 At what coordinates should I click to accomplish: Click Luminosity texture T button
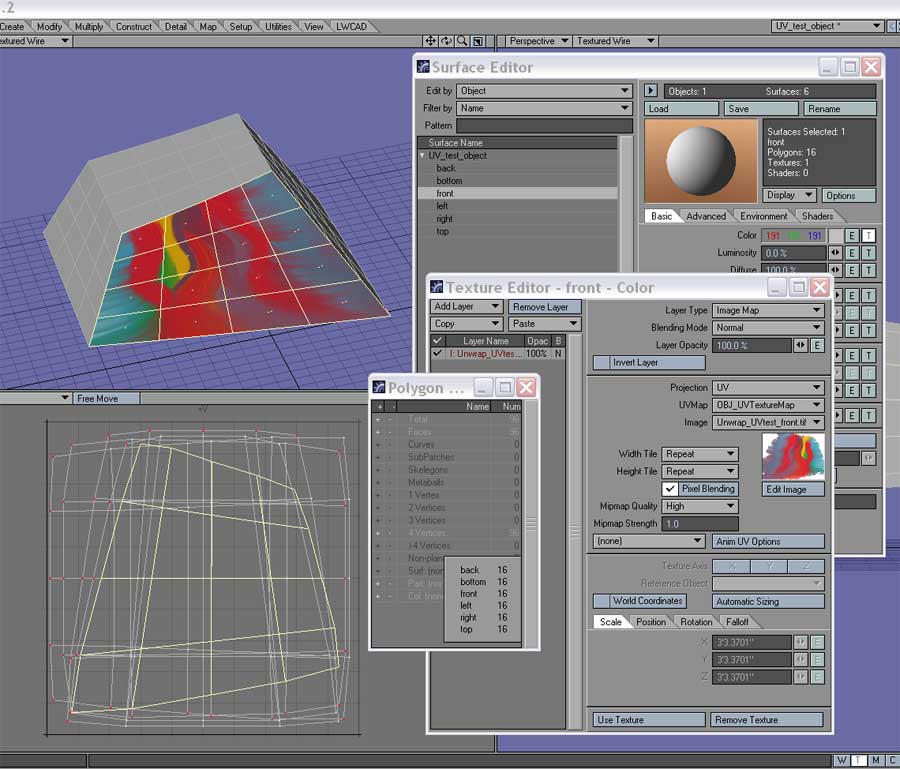(868, 253)
